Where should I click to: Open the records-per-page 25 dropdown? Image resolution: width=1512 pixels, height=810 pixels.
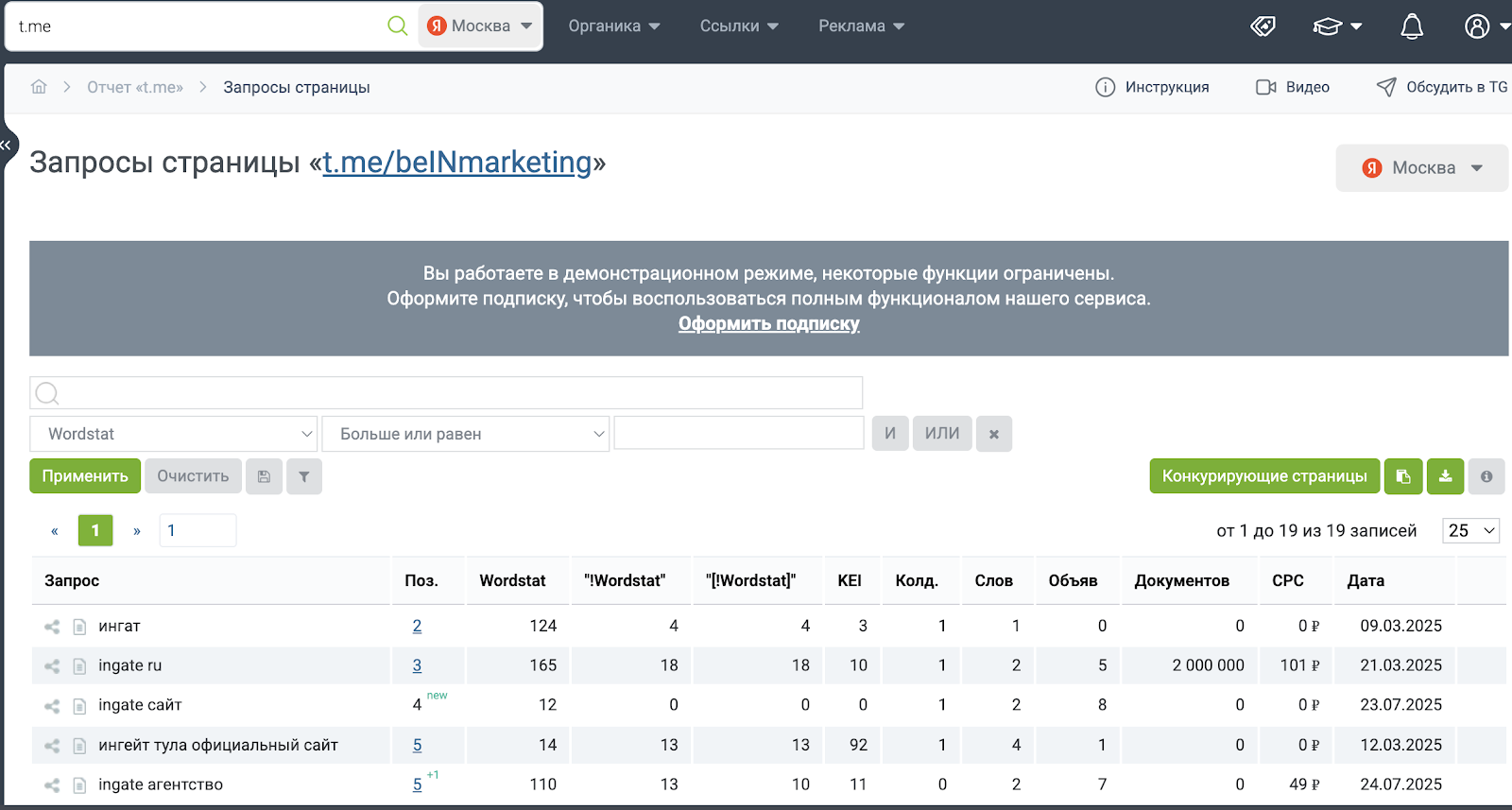[x=1471, y=530]
